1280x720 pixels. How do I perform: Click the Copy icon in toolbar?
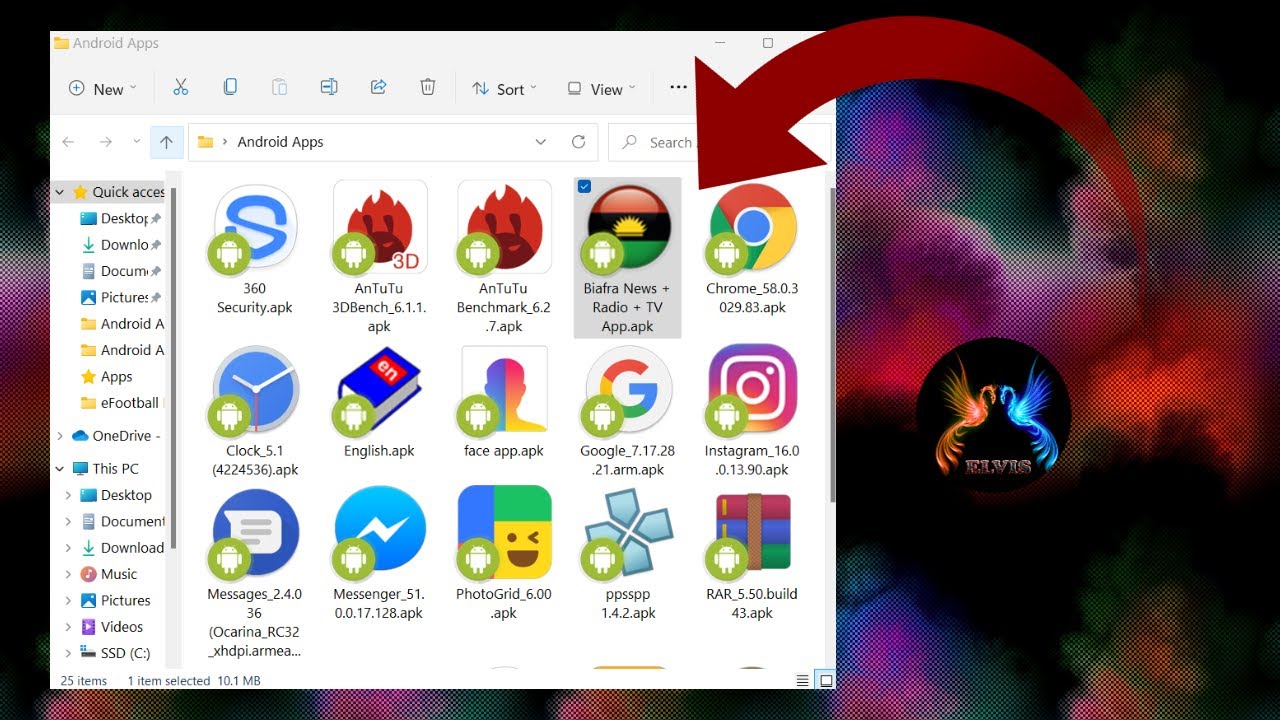pyautogui.click(x=230, y=88)
